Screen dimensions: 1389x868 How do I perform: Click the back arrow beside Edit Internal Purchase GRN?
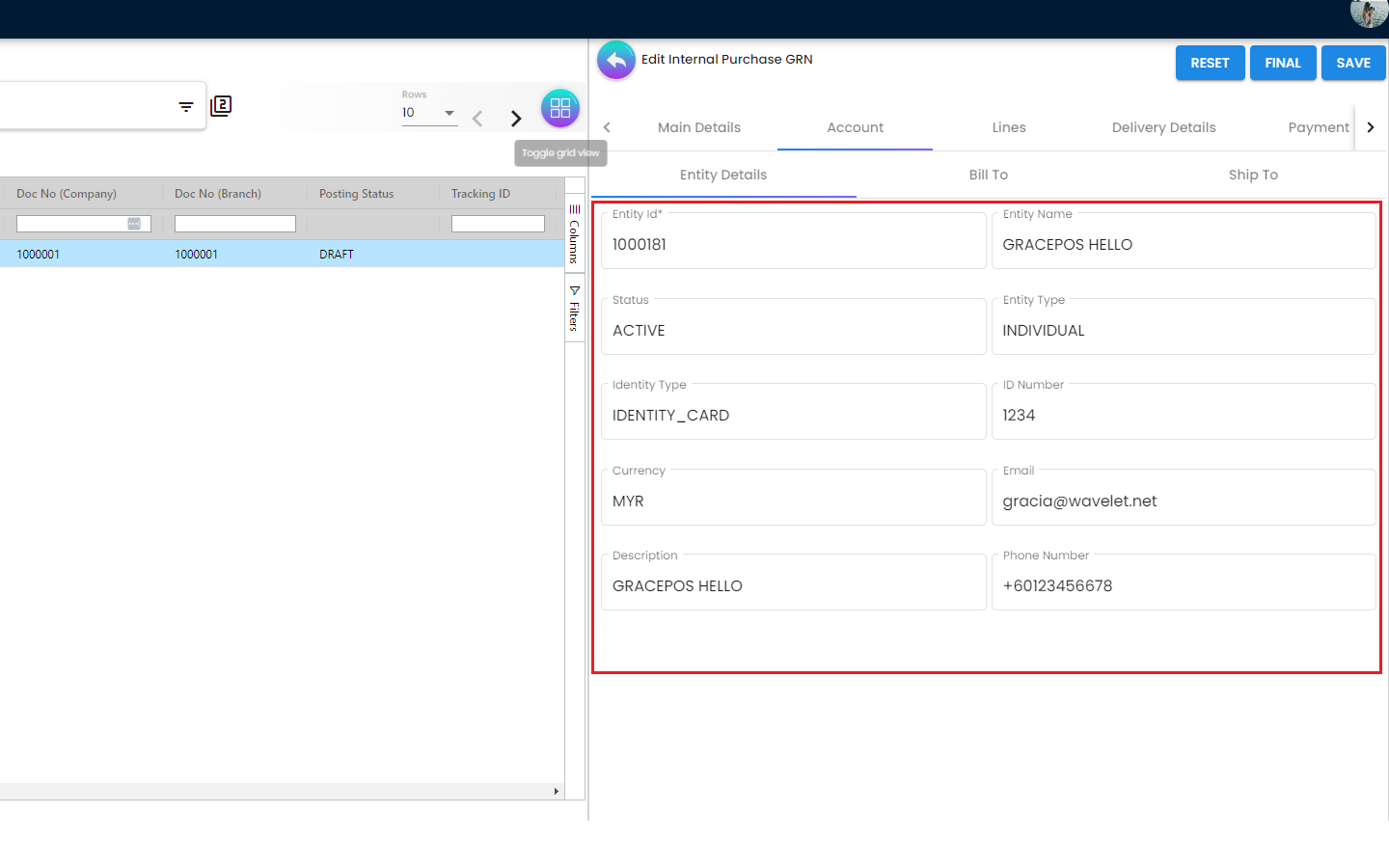pos(616,61)
